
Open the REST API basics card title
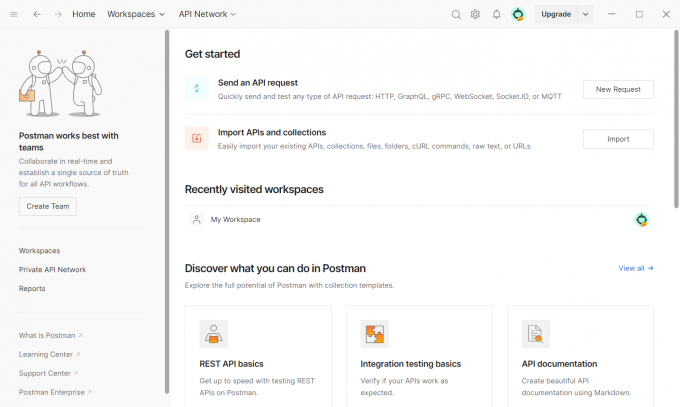[231, 364]
